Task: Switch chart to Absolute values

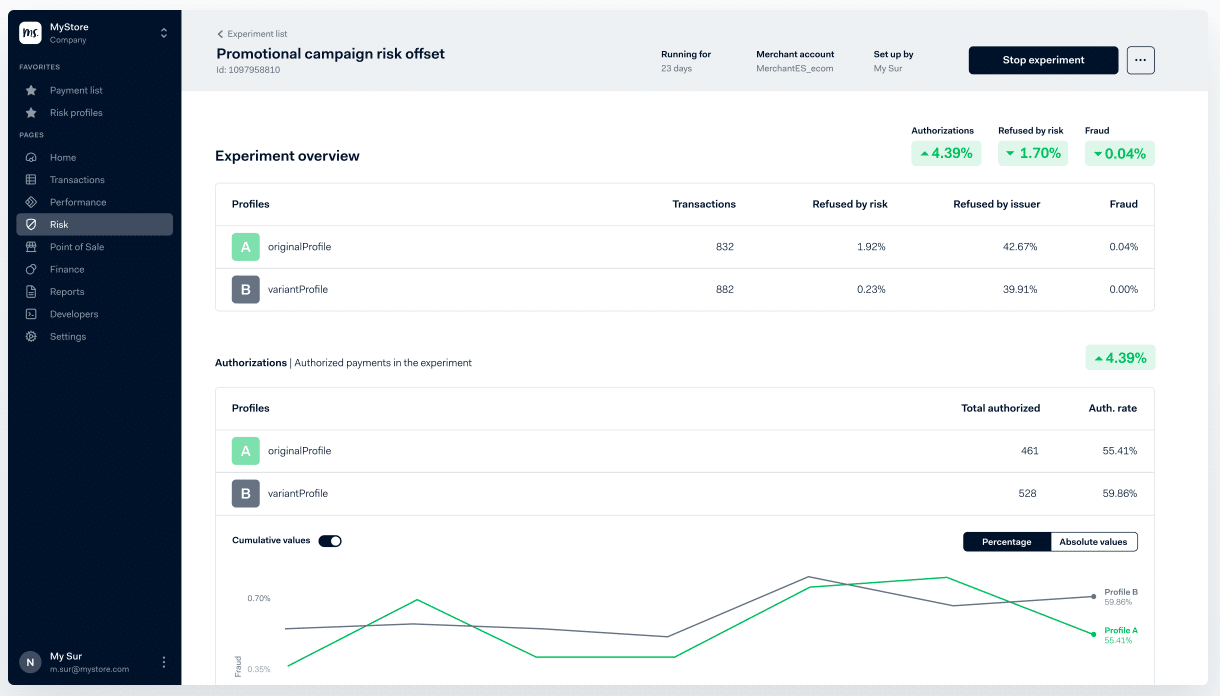Action: tap(1093, 541)
